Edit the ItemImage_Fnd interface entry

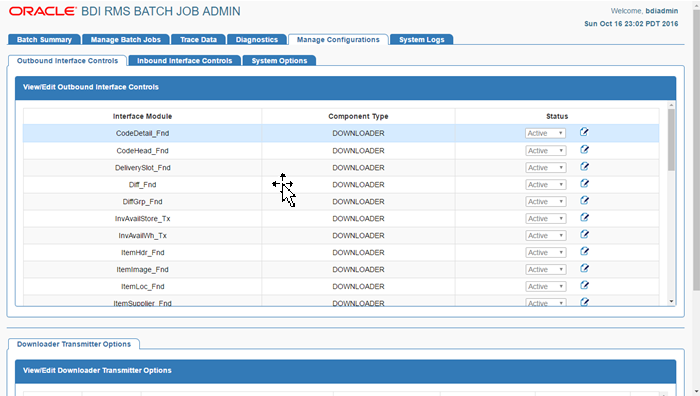coord(584,268)
